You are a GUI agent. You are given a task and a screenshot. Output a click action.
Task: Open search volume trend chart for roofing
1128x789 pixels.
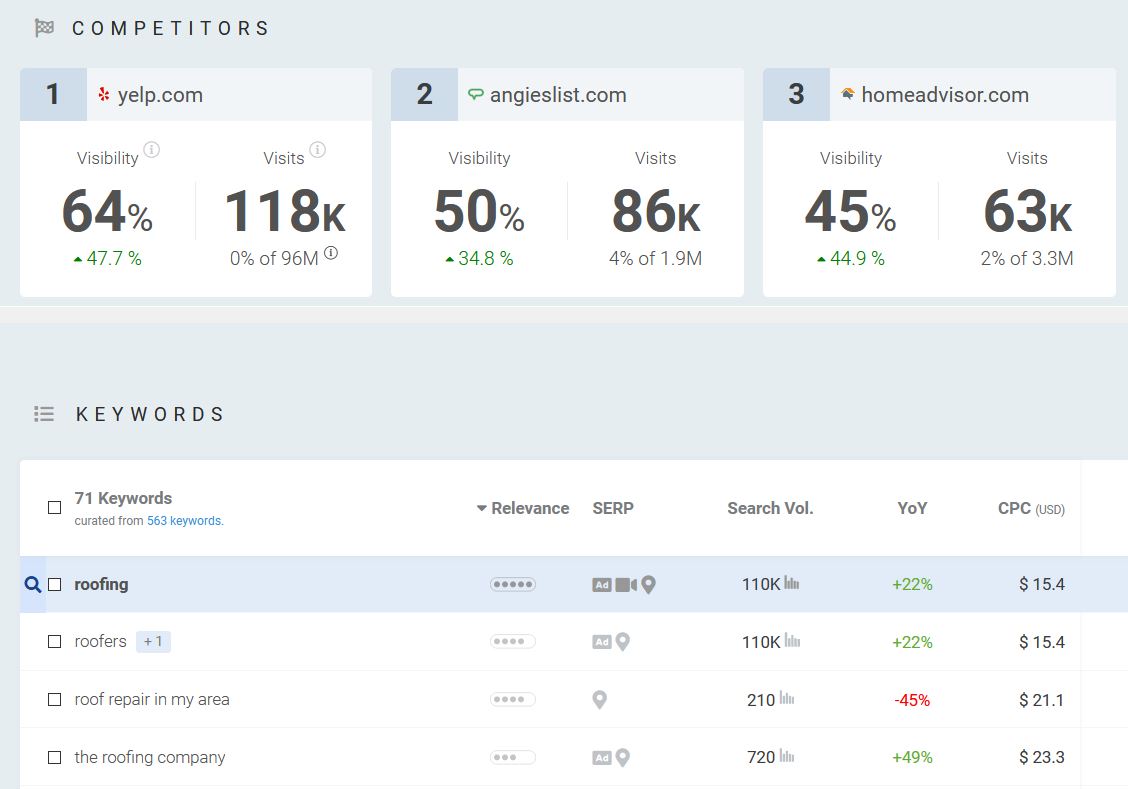click(x=791, y=583)
